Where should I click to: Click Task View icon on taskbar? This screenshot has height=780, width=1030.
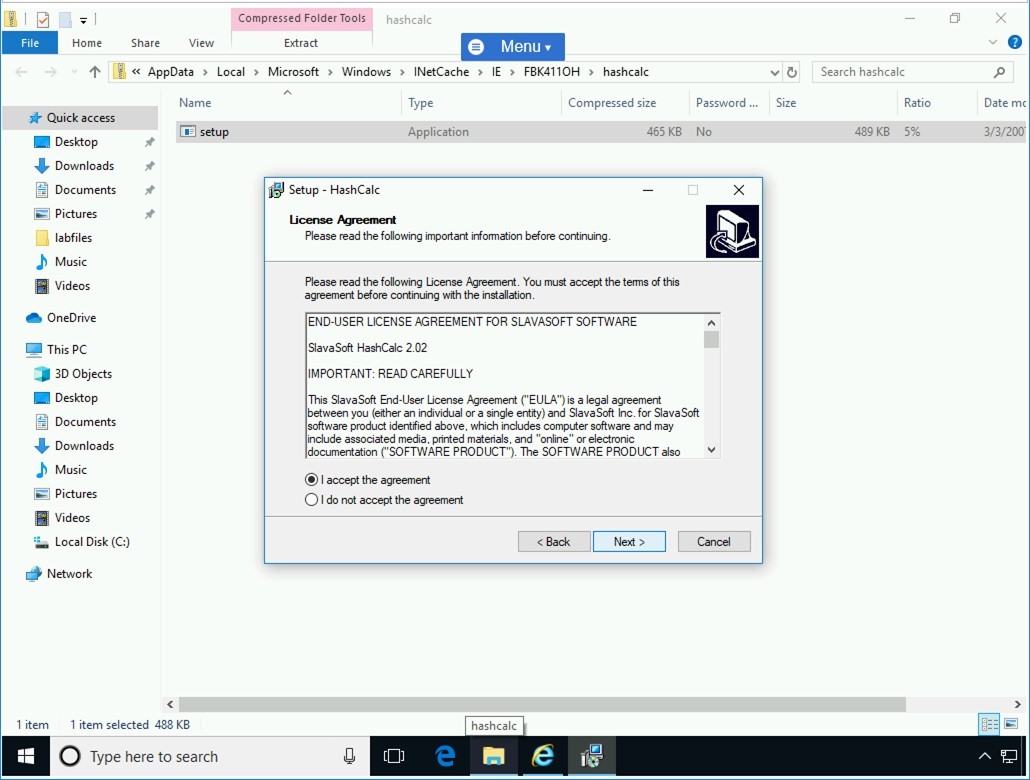pyautogui.click(x=394, y=757)
